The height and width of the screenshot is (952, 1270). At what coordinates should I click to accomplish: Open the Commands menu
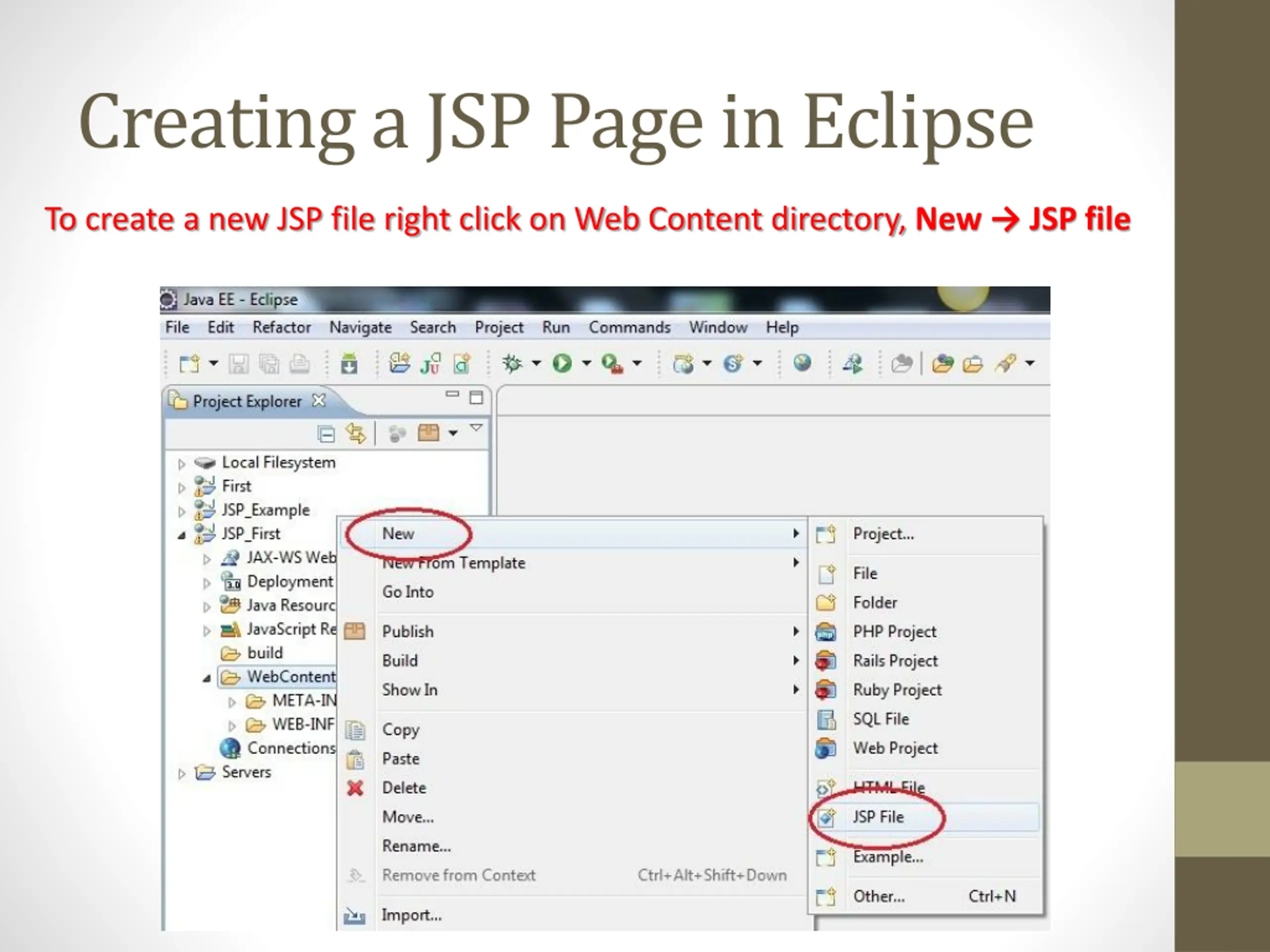point(630,327)
